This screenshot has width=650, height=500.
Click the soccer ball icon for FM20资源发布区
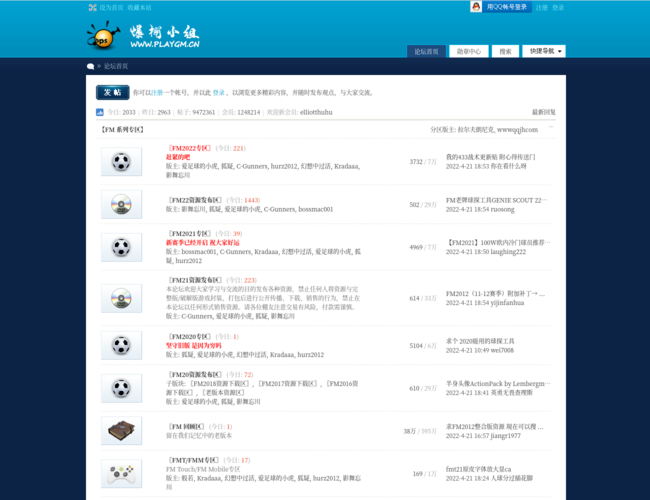(121, 388)
